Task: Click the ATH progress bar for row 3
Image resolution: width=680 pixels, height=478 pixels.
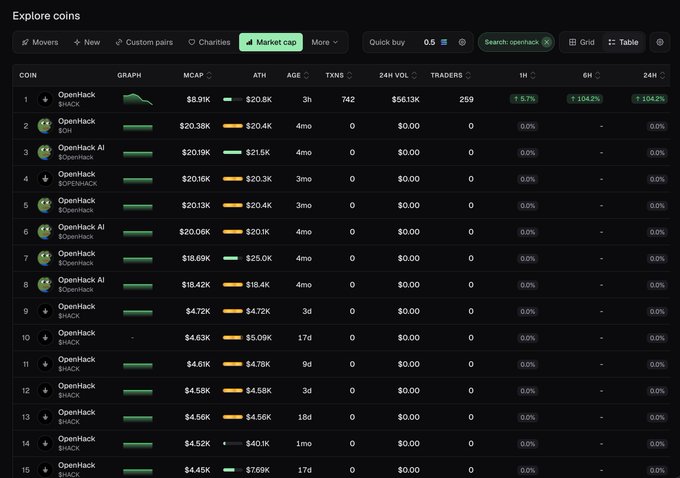Action: click(x=232, y=152)
